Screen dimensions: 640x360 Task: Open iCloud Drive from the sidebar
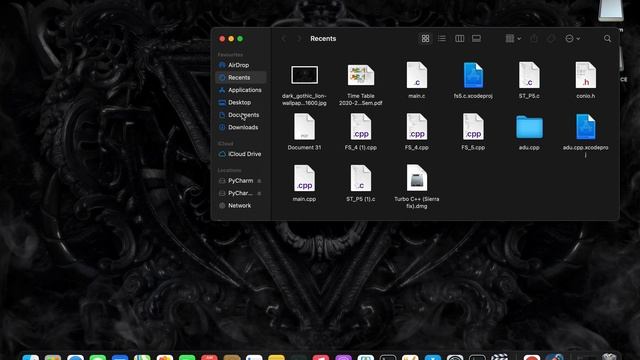[x=241, y=154]
